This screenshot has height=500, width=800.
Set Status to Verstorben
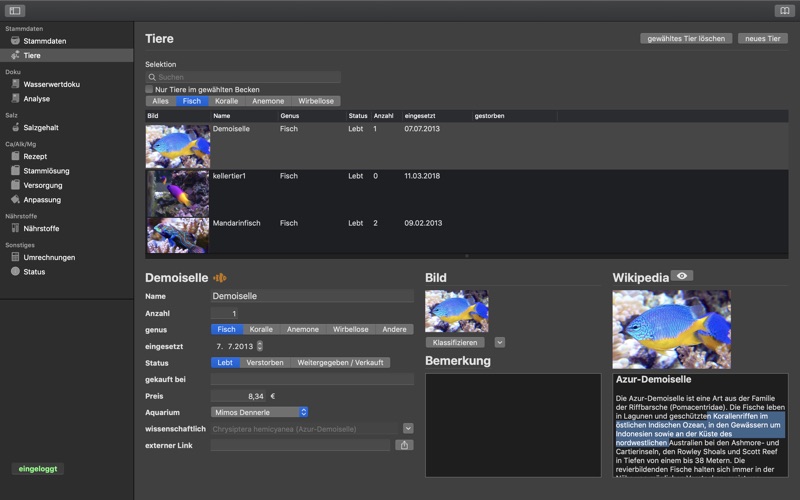(x=265, y=363)
